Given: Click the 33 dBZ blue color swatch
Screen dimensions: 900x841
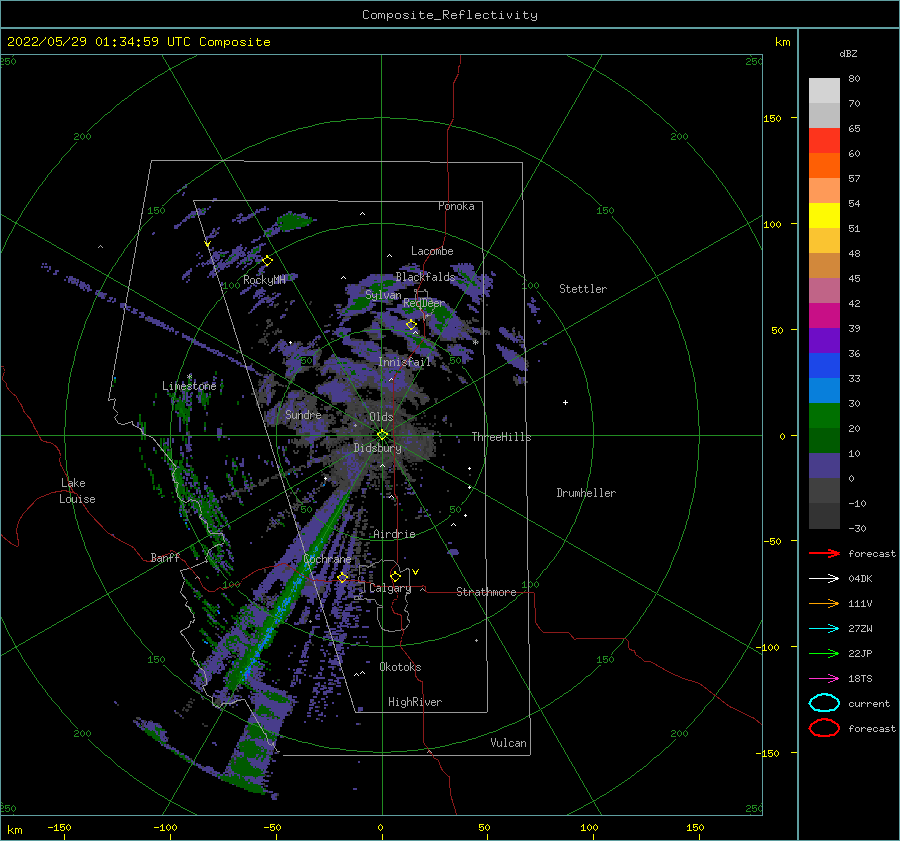Looking at the screenshot, I should click(x=824, y=365).
